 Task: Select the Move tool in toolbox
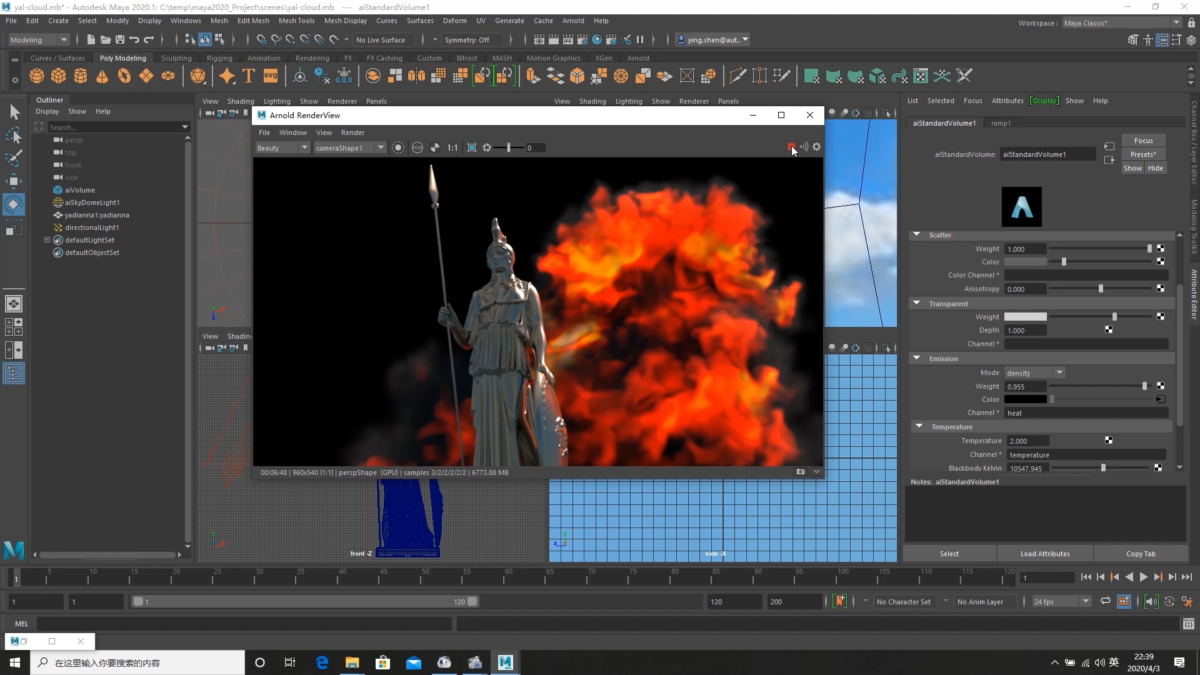[x=14, y=181]
